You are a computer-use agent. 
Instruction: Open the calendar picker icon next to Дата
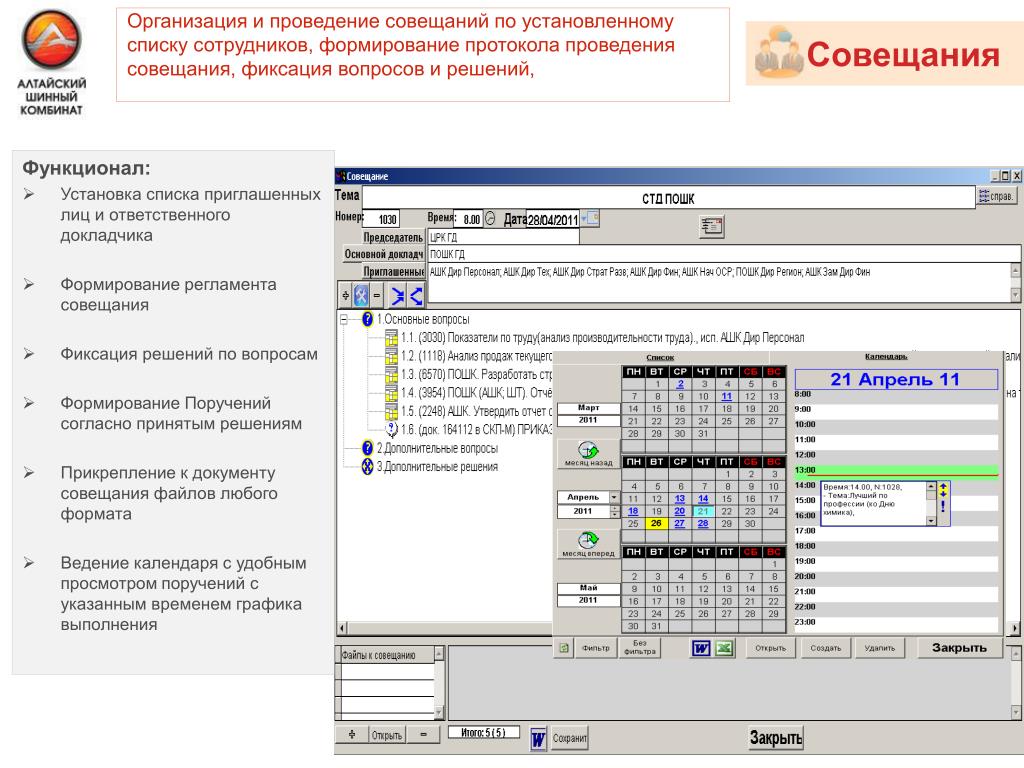click(x=592, y=218)
